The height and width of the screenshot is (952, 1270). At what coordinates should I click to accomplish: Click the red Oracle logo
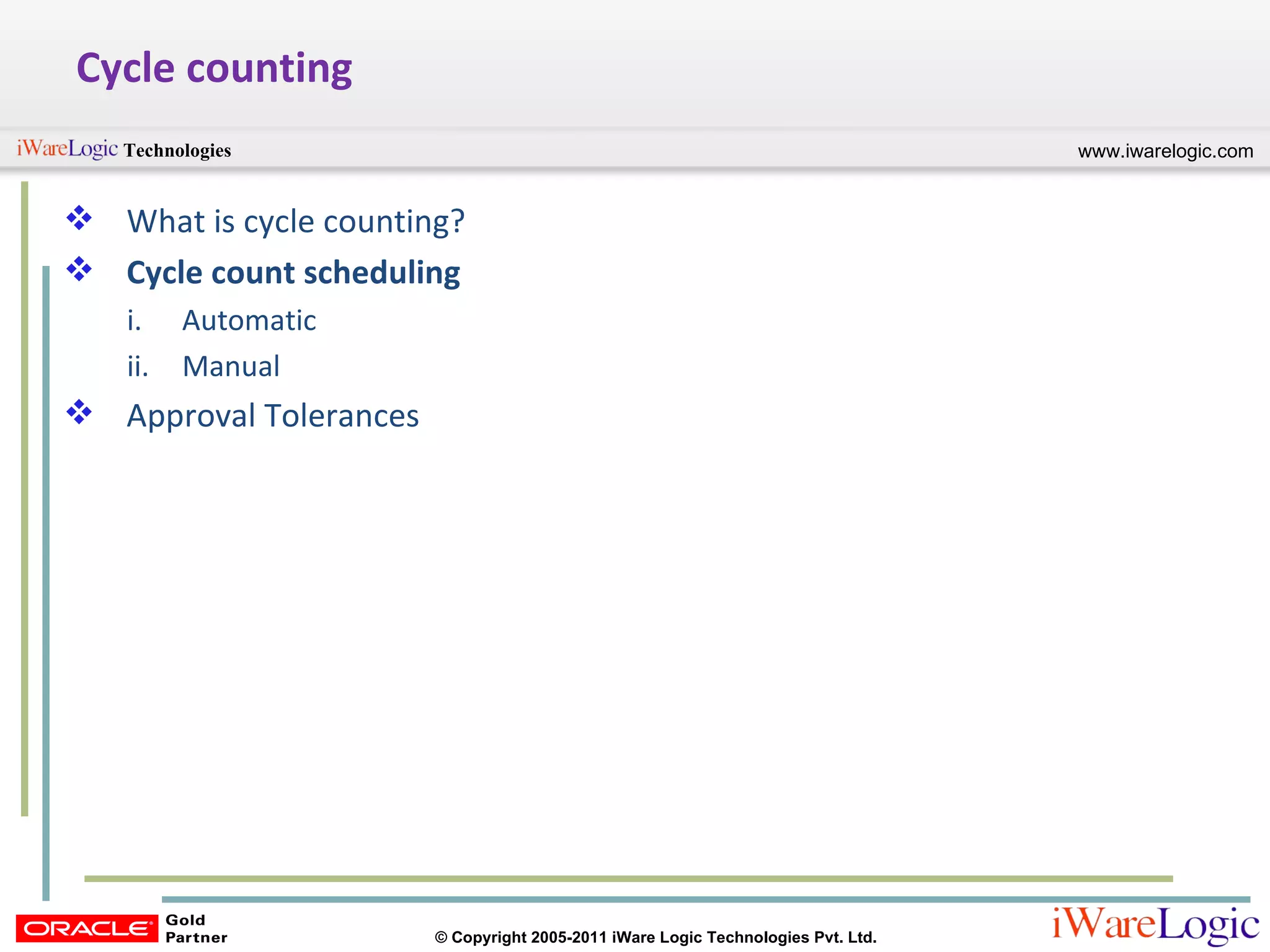87,928
